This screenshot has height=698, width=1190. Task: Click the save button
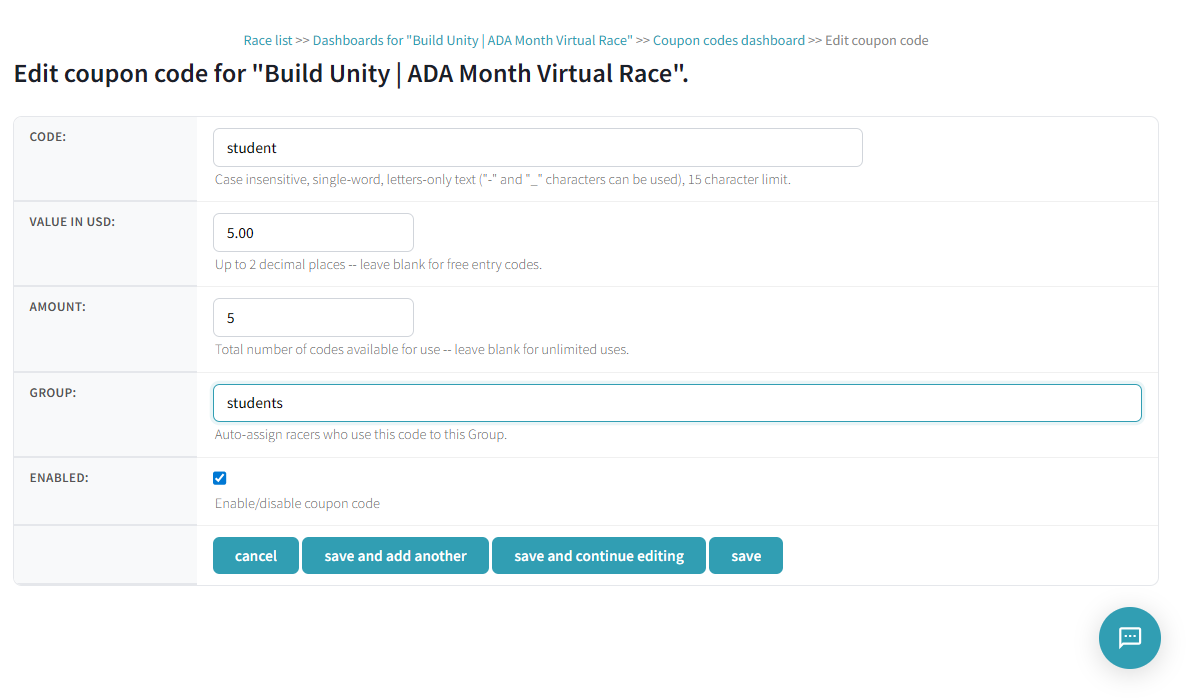[x=745, y=555]
